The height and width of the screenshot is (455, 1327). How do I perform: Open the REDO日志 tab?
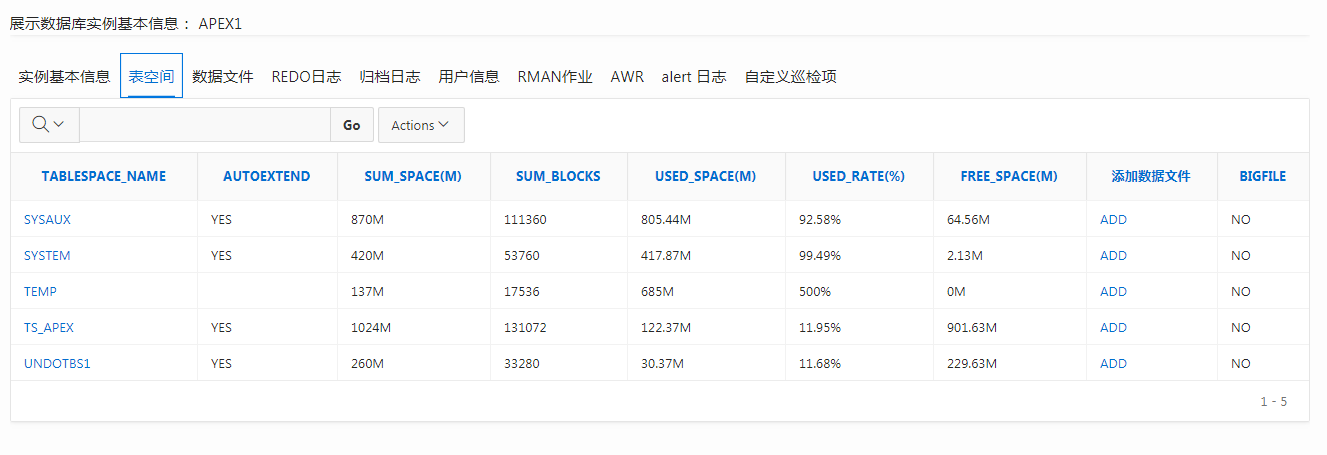click(x=306, y=77)
